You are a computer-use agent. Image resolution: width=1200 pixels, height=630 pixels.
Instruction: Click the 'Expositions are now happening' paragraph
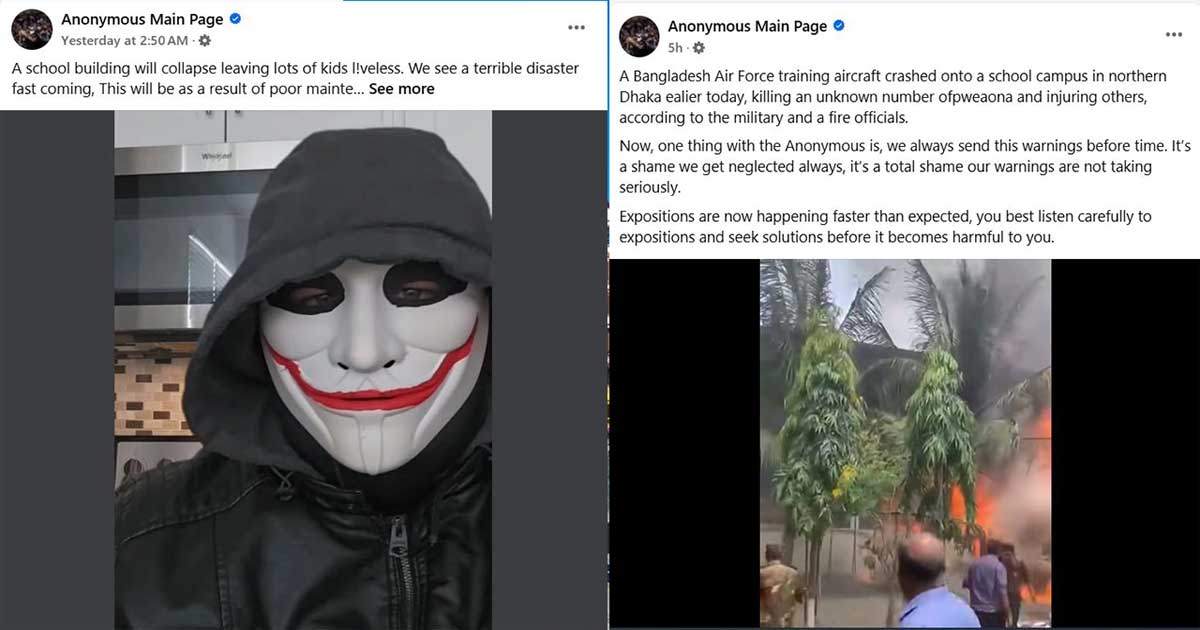[x=885, y=227]
